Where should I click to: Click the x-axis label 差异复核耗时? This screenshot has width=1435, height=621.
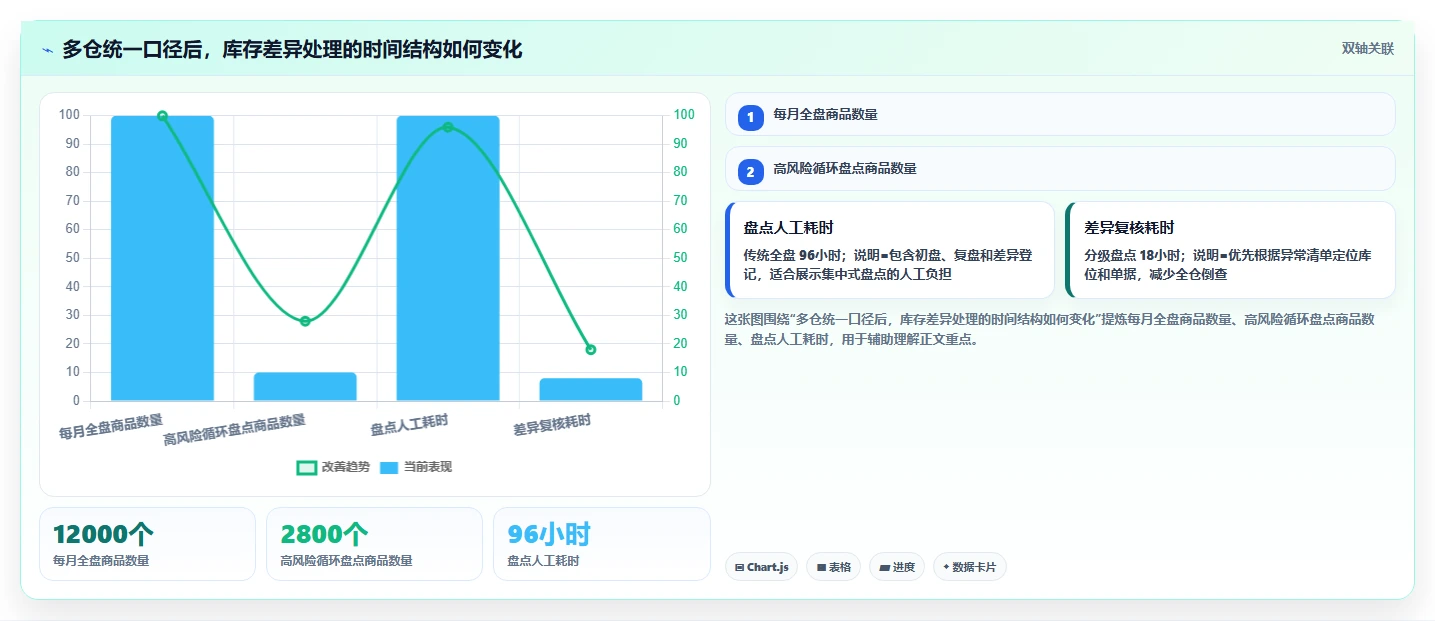[x=552, y=425]
